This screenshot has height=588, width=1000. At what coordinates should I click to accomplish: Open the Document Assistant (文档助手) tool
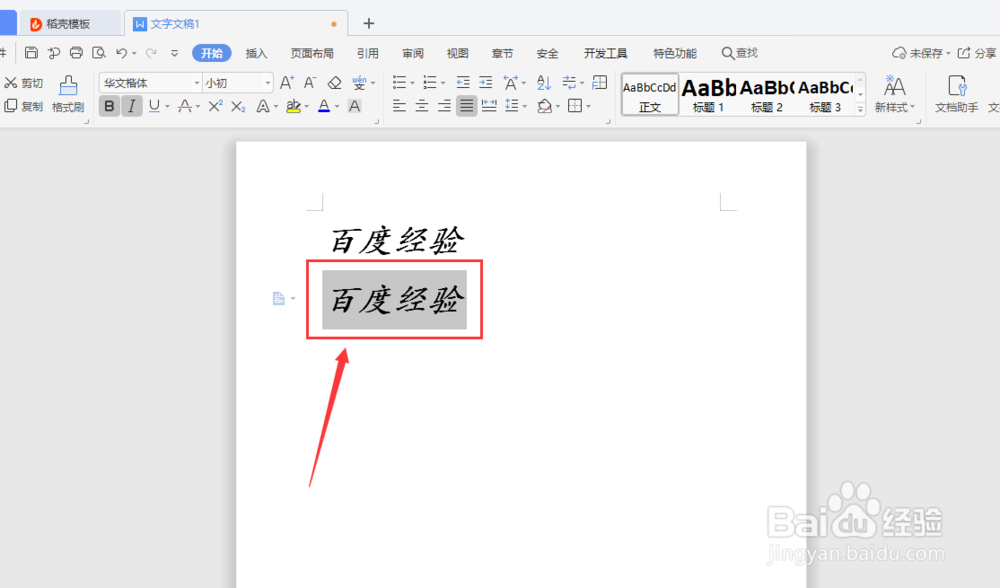957,94
